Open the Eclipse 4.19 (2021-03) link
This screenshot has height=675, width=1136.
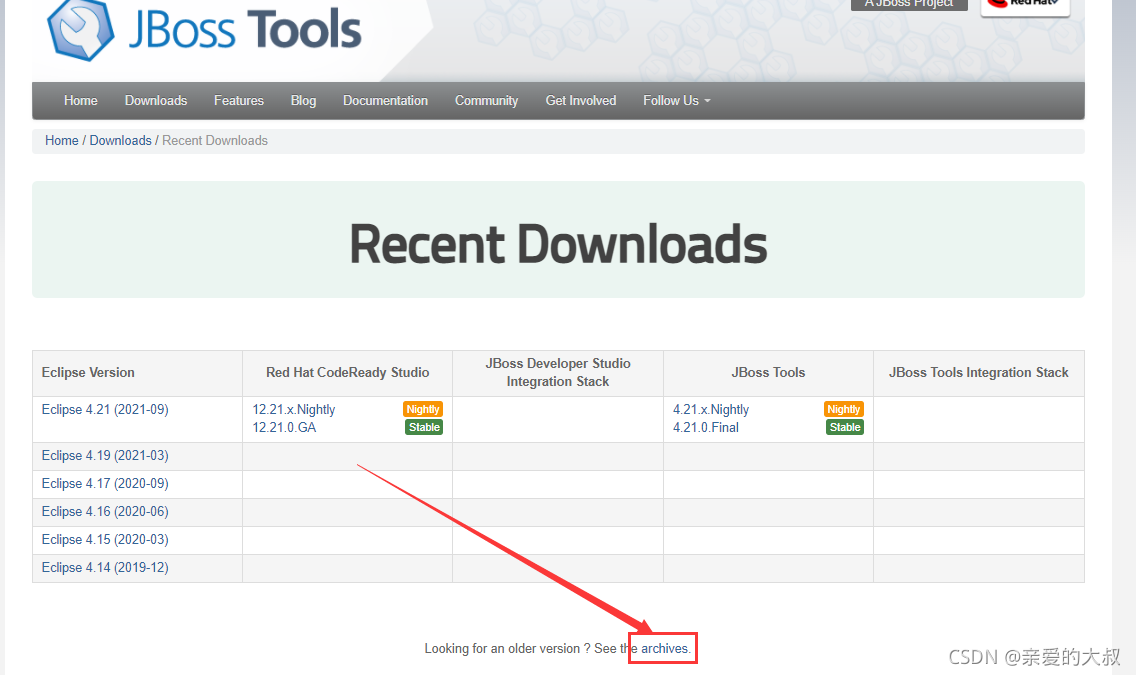tap(105, 456)
